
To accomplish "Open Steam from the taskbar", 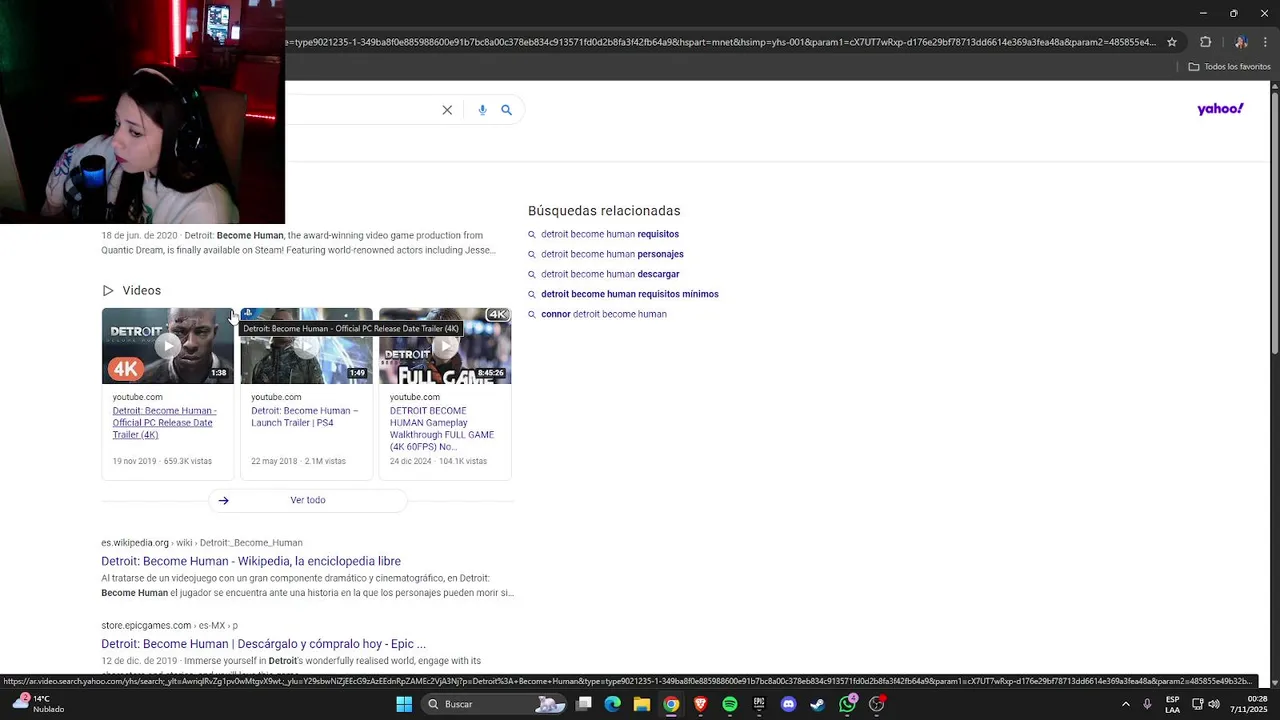I will (818, 704).
